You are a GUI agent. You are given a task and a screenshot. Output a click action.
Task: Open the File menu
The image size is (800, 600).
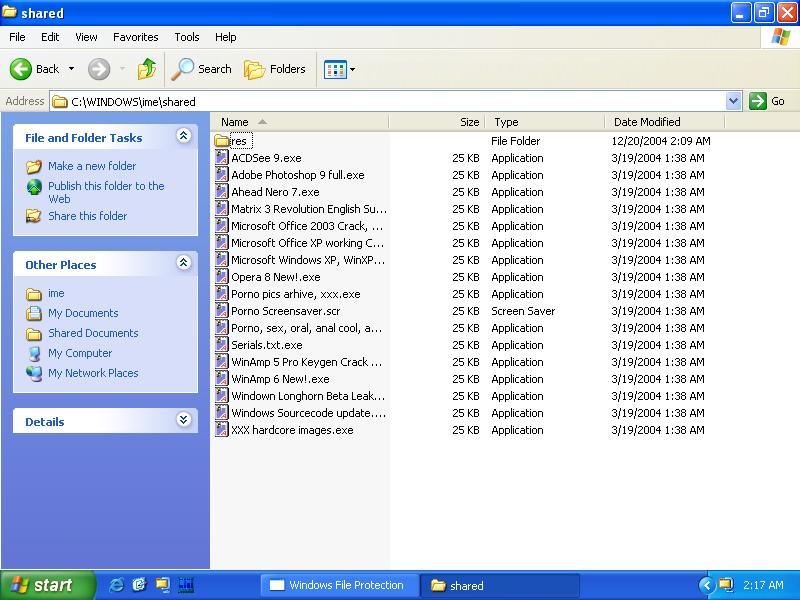click(17, 37)
